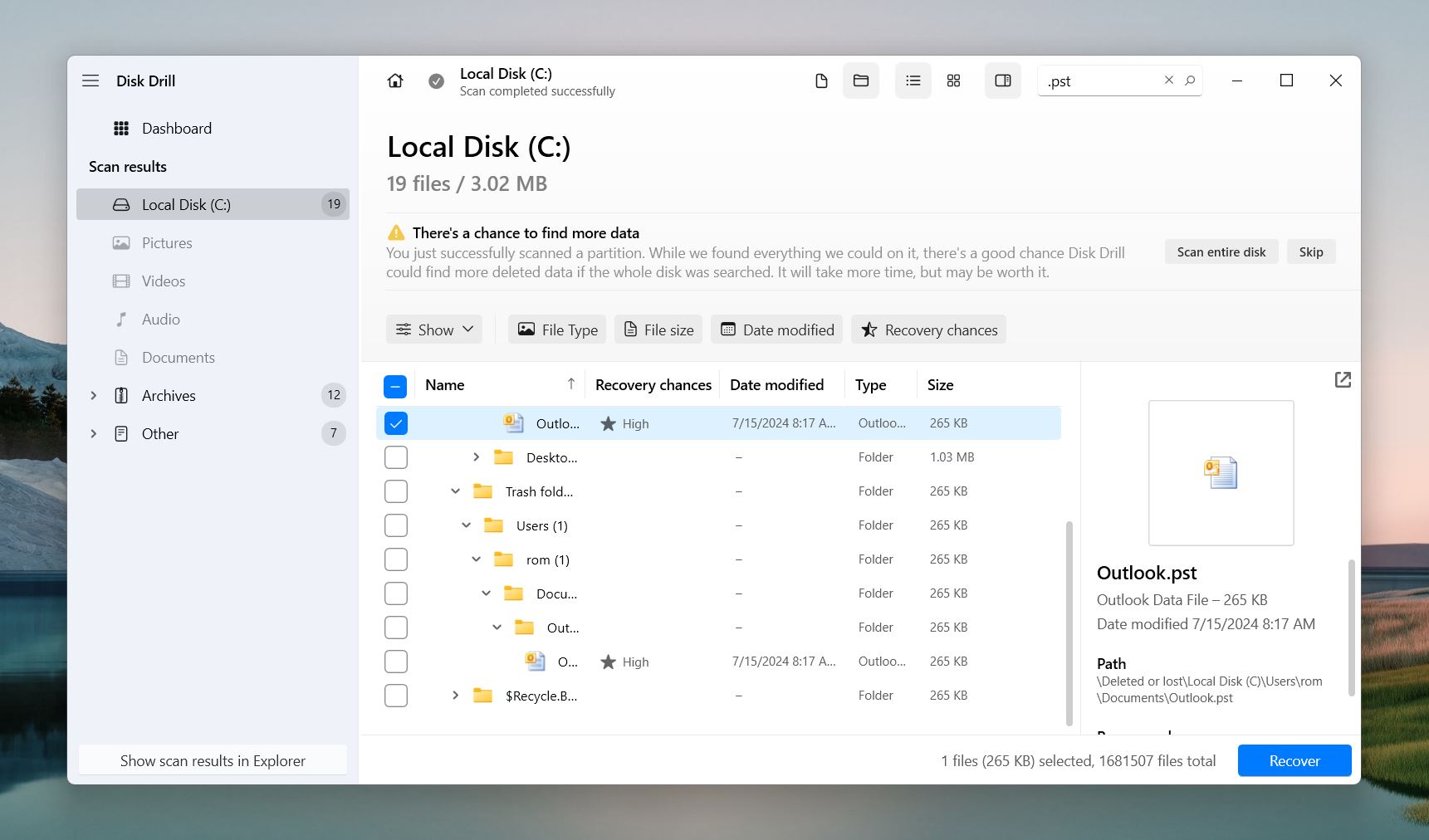Viewport: 1429px width, 840px height.
Task: Check the Desktop folder checkbox
Action: click(x=396, y=457)
